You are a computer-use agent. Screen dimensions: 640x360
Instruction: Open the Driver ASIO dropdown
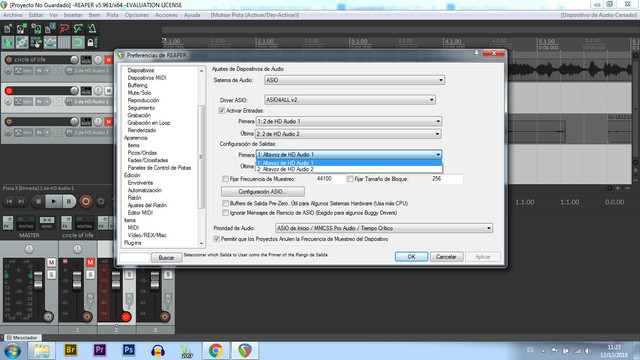click(x=350, y=100)
